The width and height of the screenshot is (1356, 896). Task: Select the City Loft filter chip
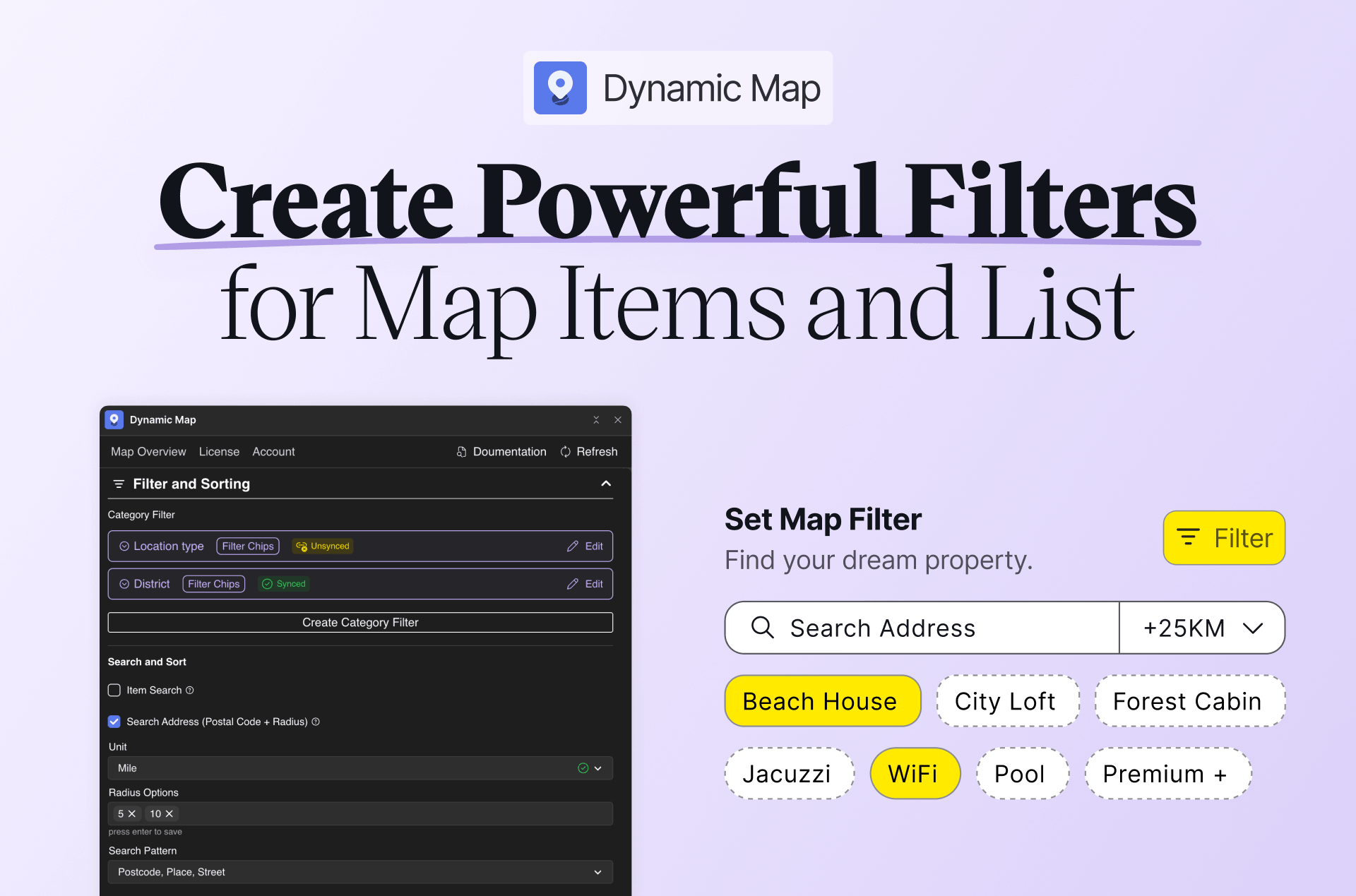(1008, 701)
